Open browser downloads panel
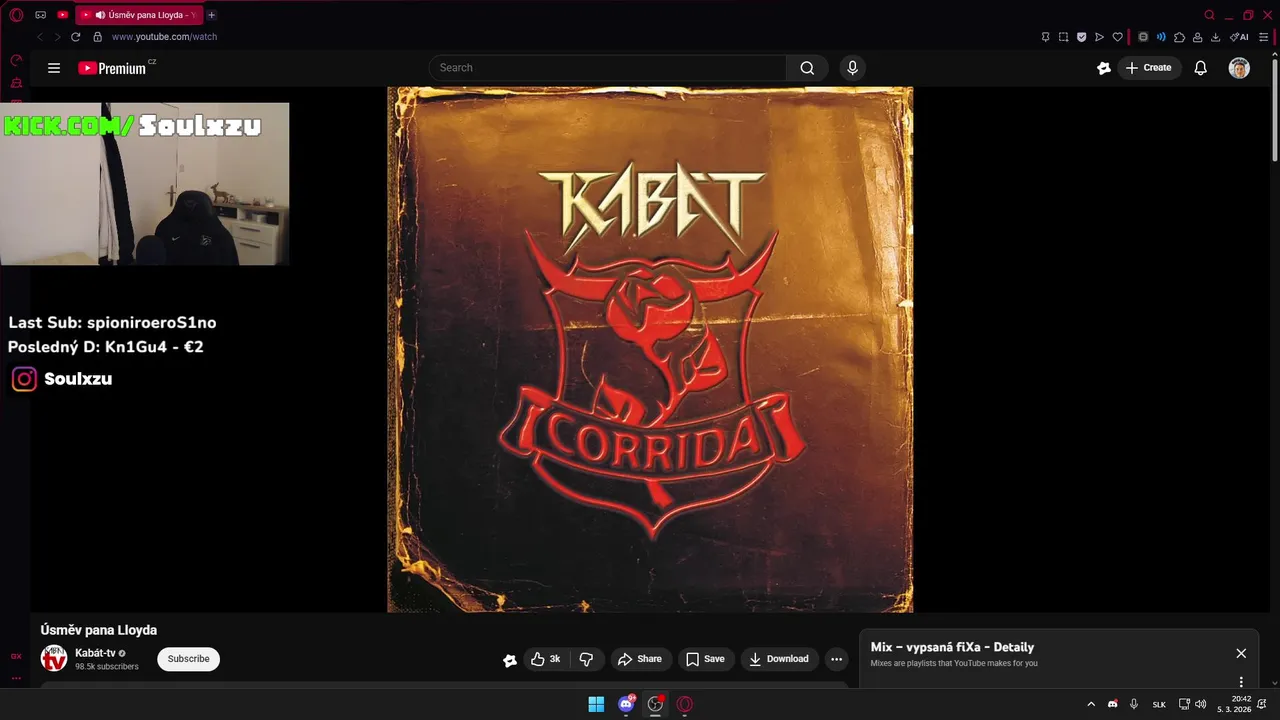1280x720 pixels. coord(1215,37)
